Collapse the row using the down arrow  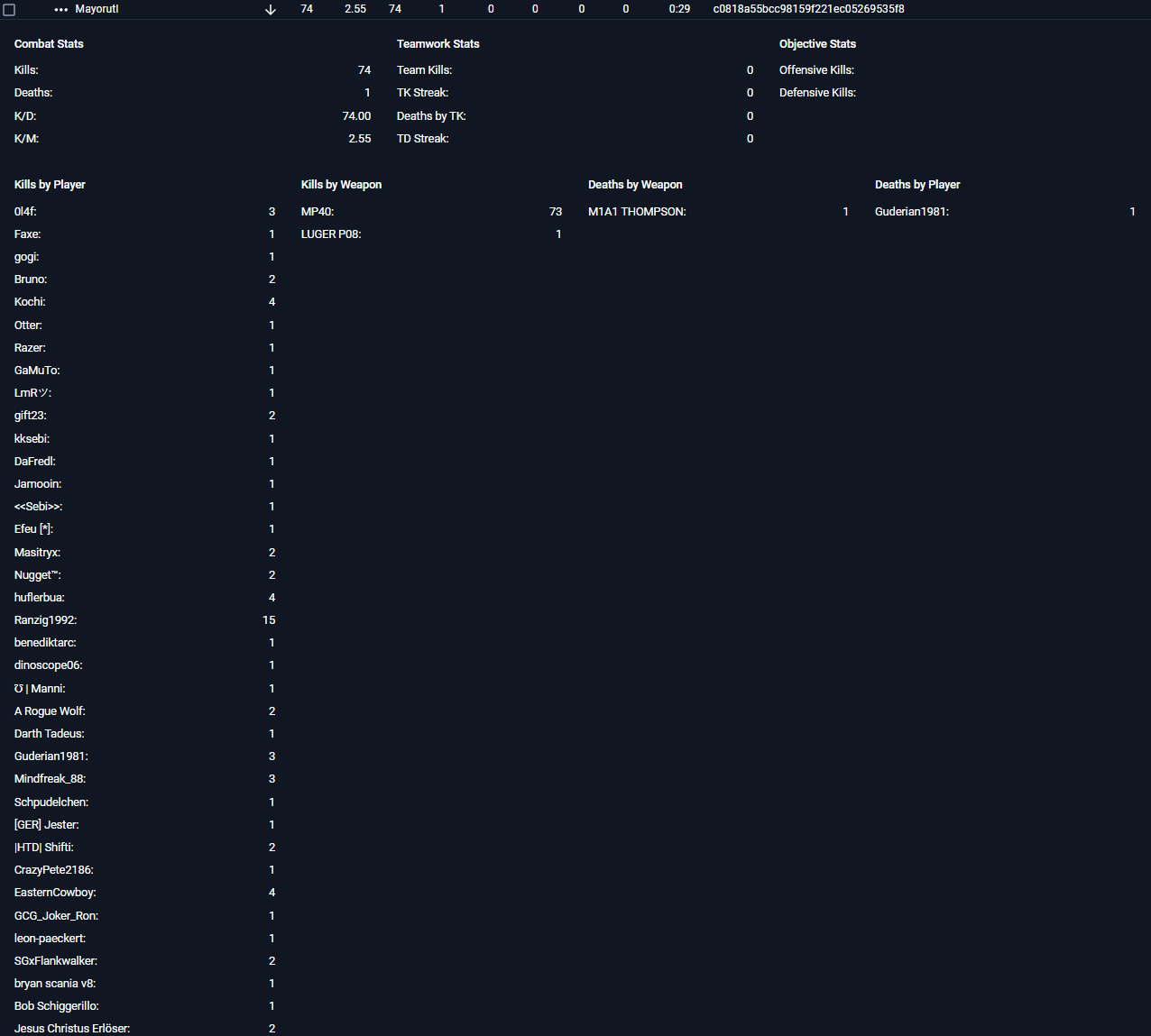coord(271,9)
